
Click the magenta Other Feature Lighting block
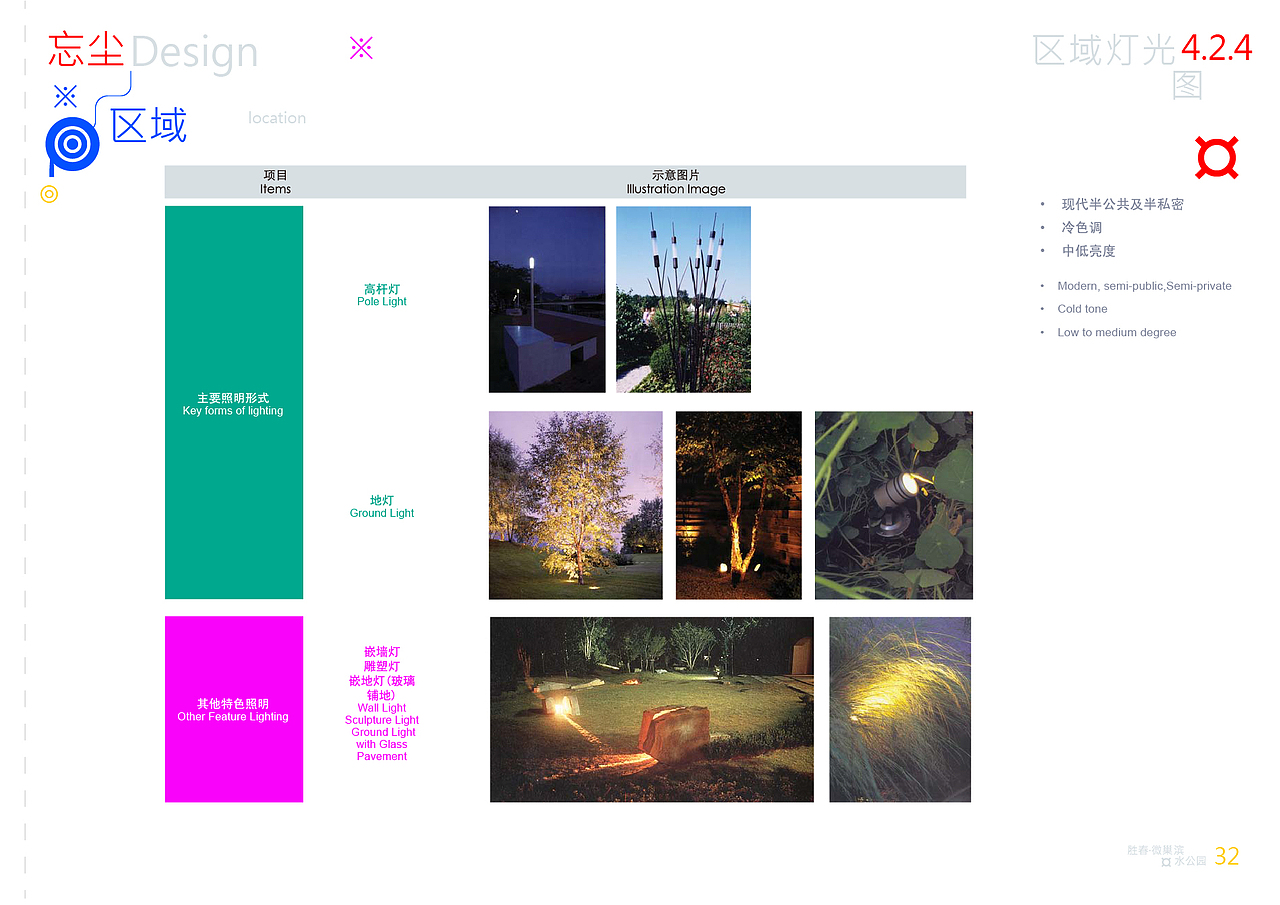[x=234, y=709]
